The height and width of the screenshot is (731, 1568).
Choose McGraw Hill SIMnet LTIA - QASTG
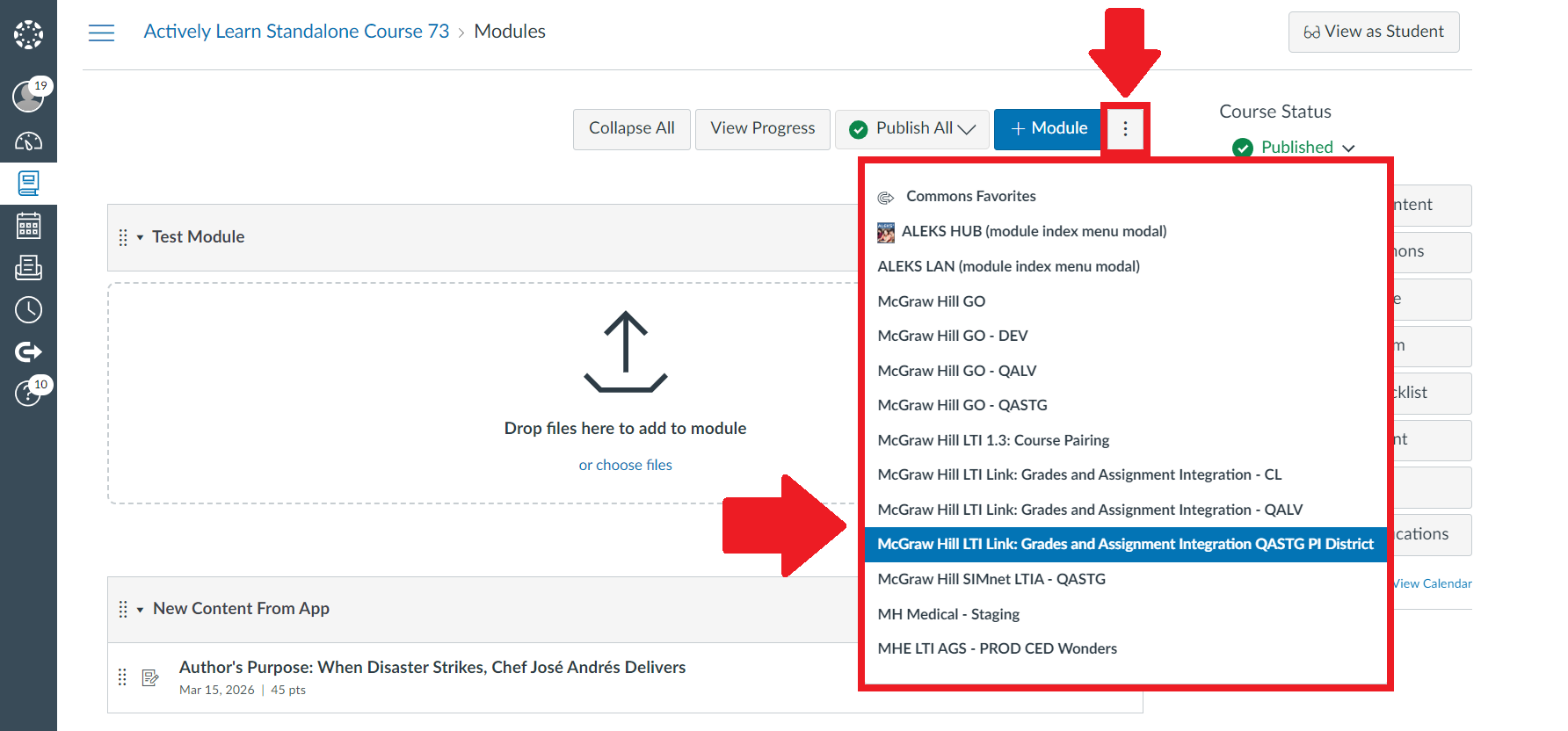[x=1126, y=579]
